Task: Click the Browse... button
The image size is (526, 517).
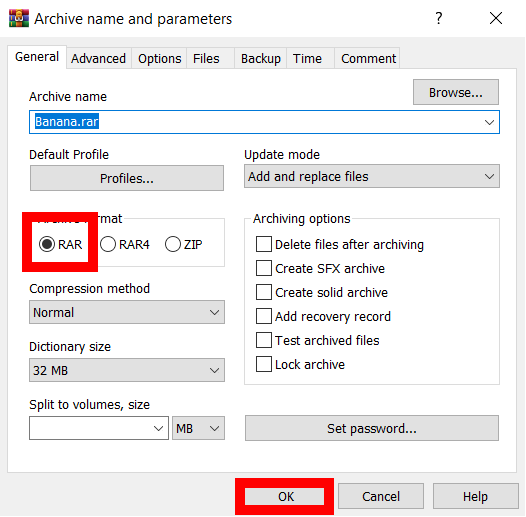Action: [x=456, y=92]
